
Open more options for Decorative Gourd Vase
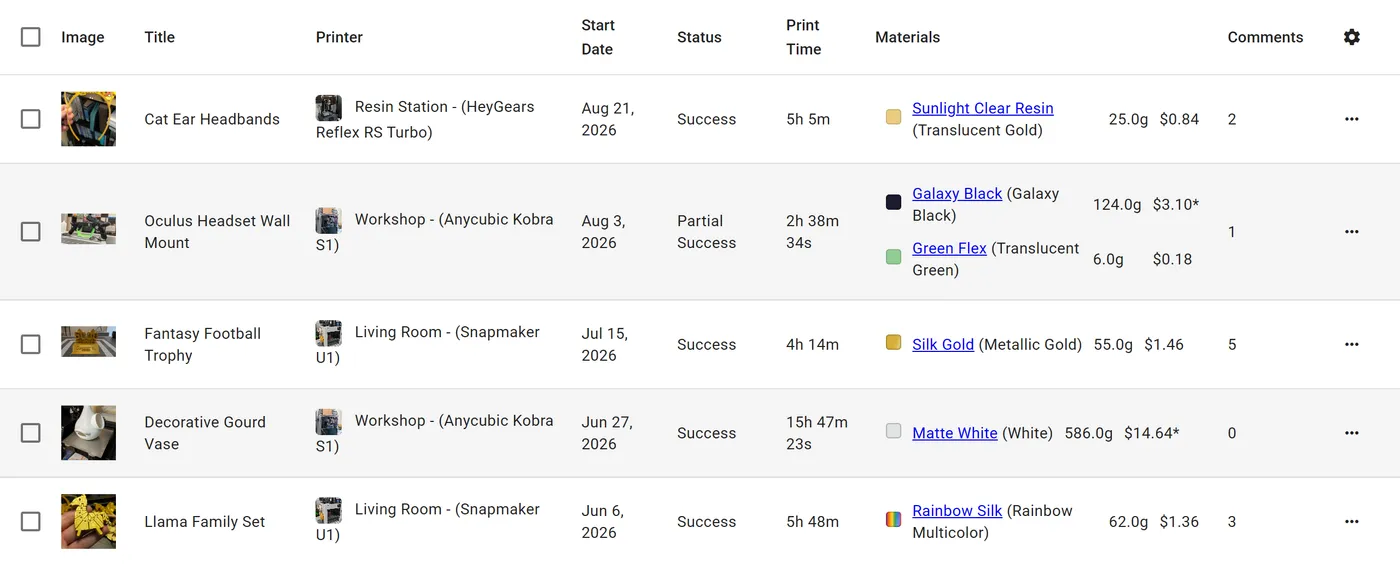coord(1352,433)
